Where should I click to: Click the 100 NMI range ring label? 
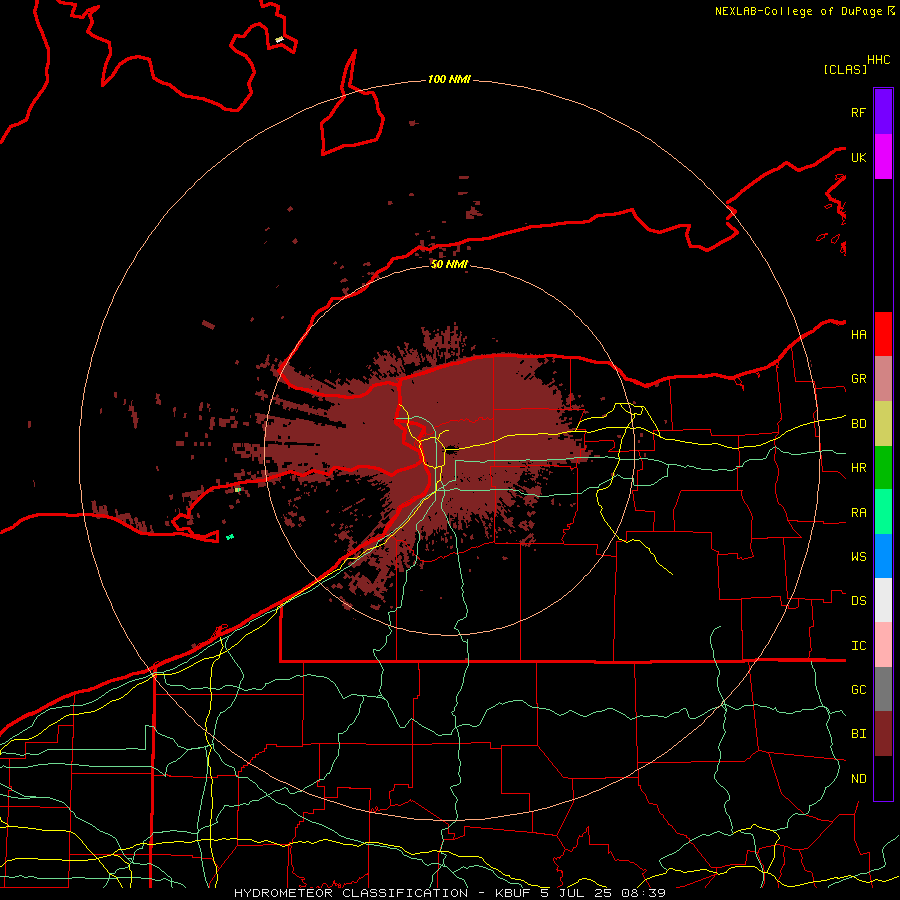click(x=449, y=79)
